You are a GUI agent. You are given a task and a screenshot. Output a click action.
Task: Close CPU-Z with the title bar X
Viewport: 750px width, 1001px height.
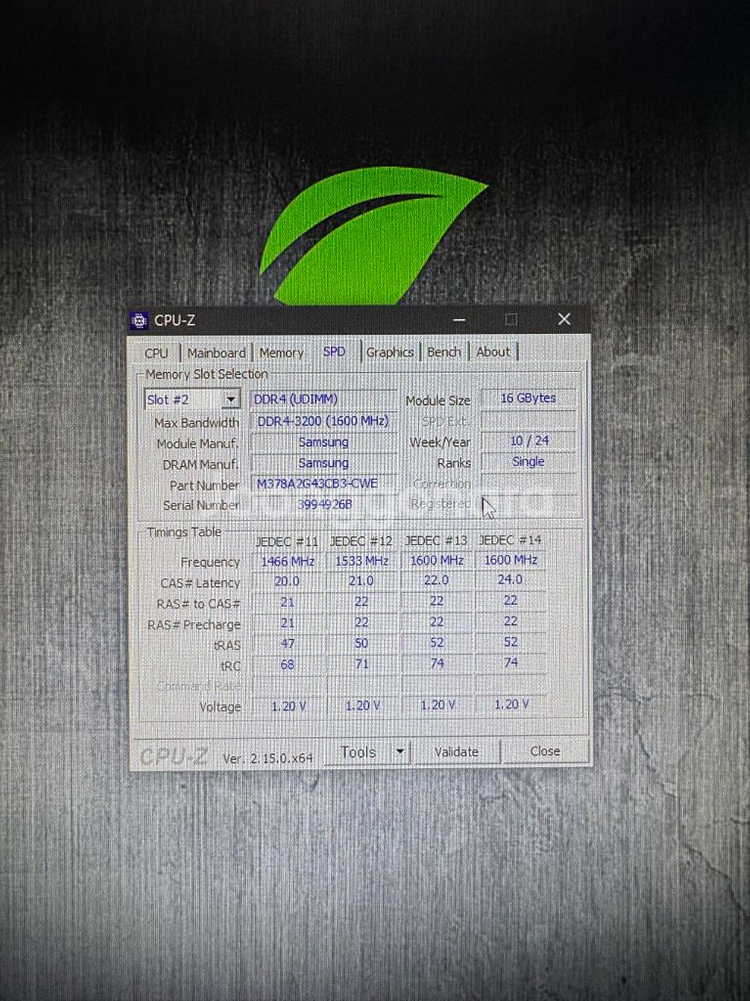[x=564, y=320]
